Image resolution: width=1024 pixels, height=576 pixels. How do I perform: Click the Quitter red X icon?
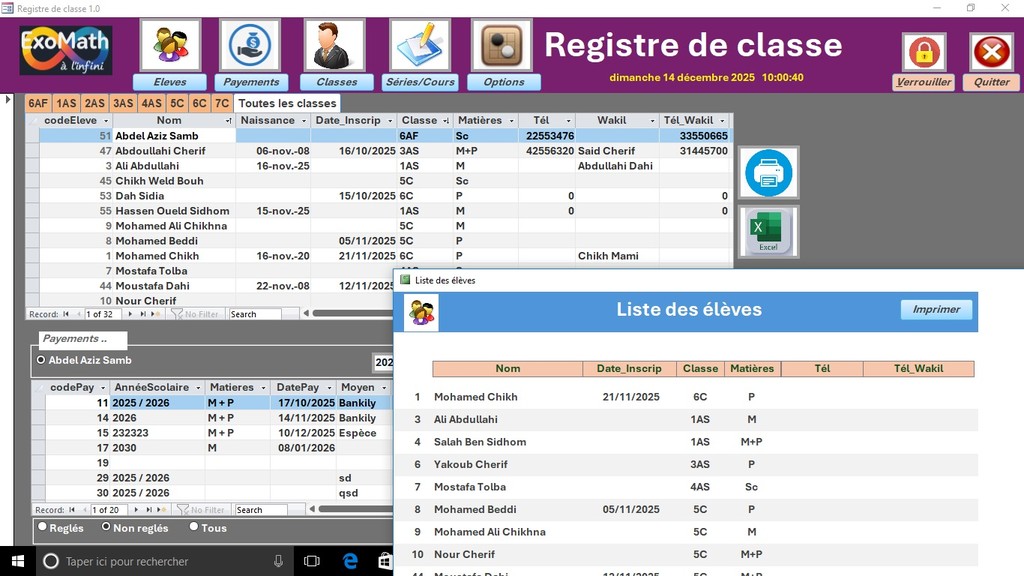(992, 52)
